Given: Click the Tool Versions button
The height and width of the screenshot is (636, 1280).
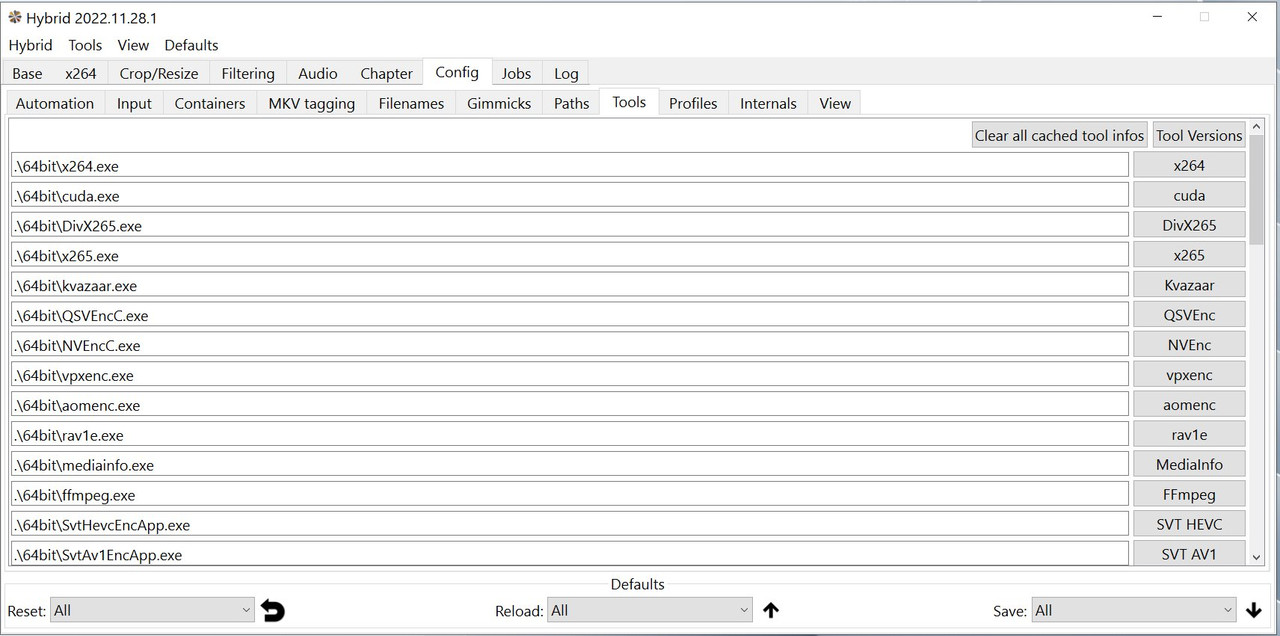Looking at the screenshot, I should [1199, 135].
